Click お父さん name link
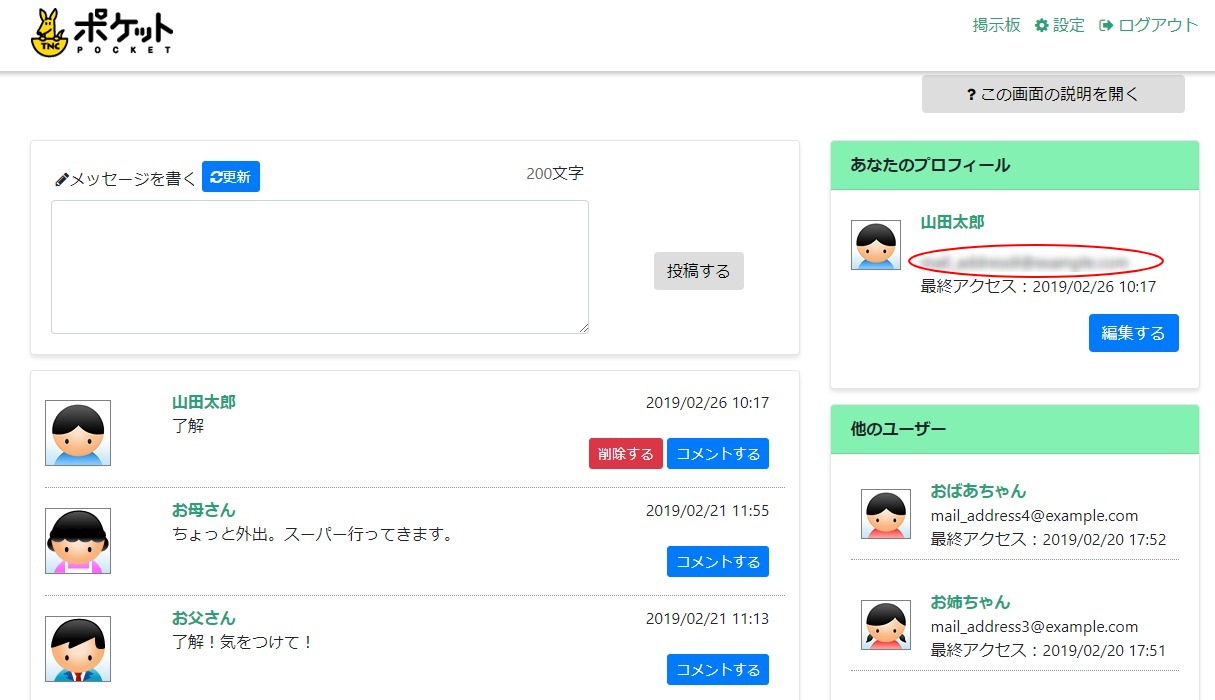Screen dimensions: 1215x700 204,618
